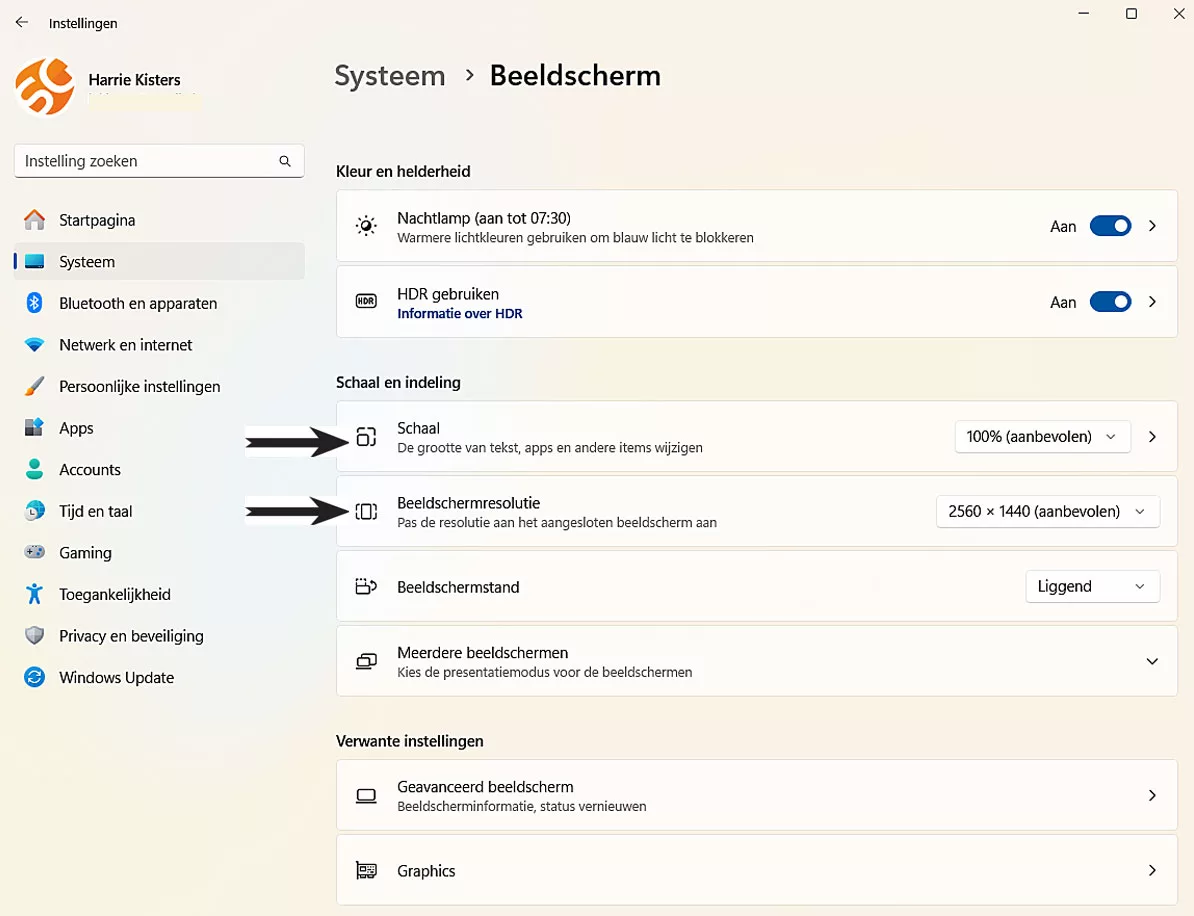Click the Meerdere beeldschermen title text
The image size is (1194, 916).
tap(483, 653)
